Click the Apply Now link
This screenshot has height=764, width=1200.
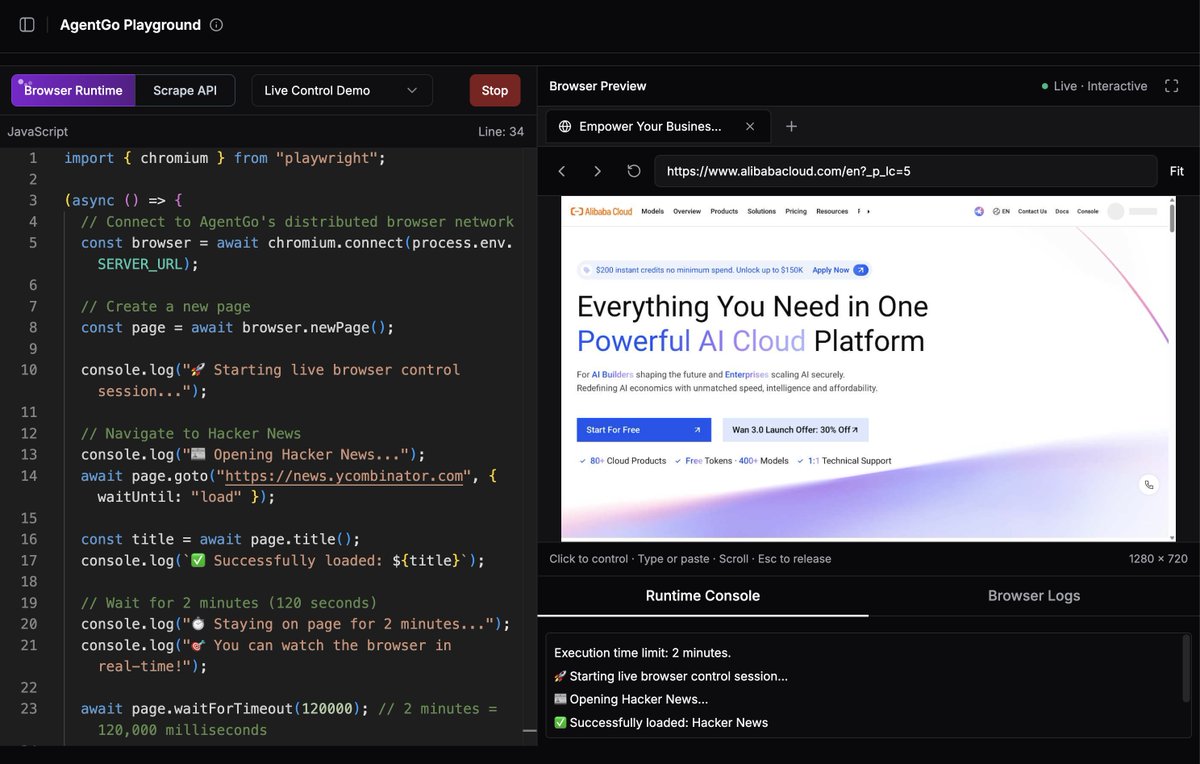pos(831,270)
